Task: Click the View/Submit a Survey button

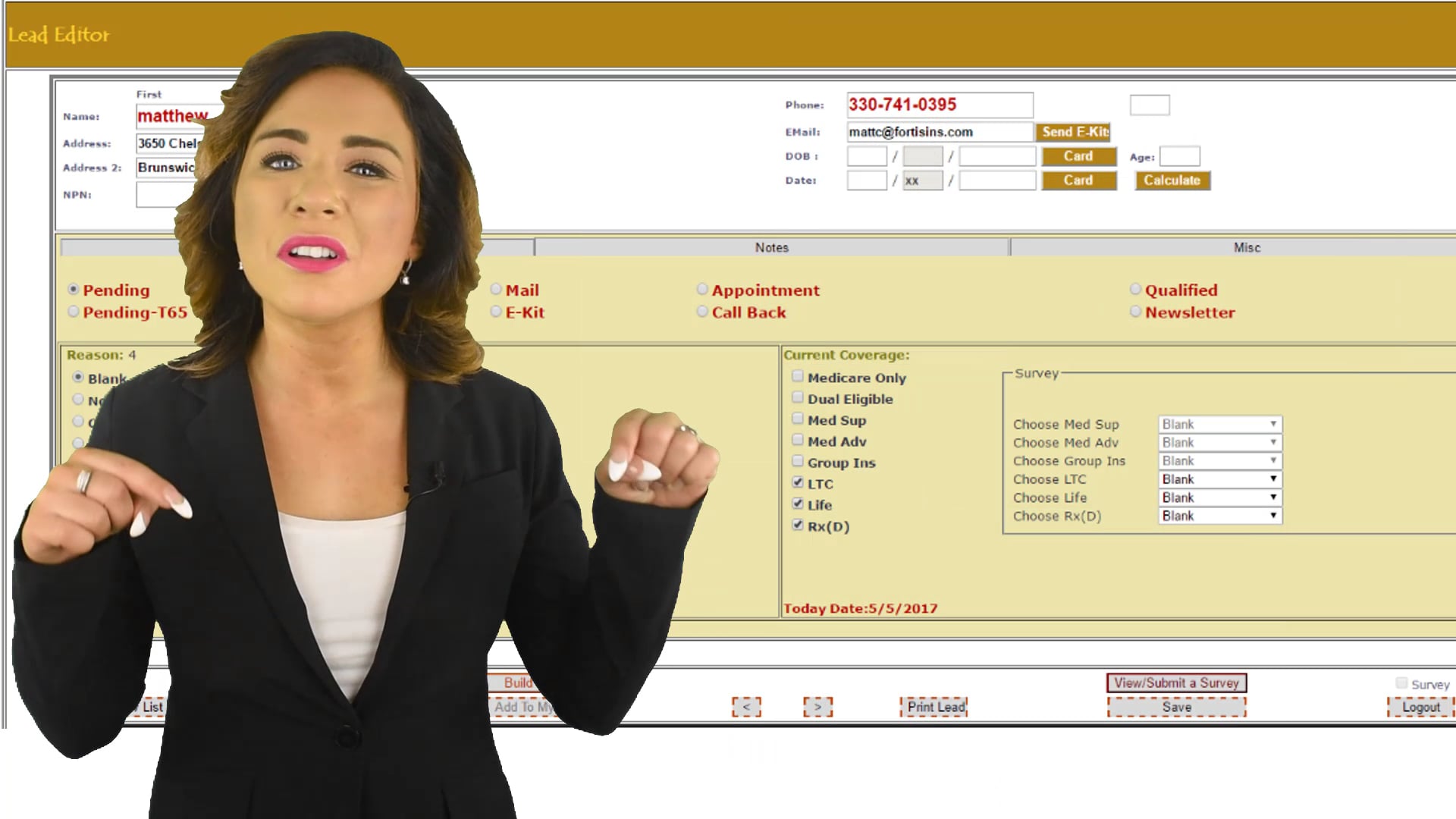Action: pos(1176,682)
